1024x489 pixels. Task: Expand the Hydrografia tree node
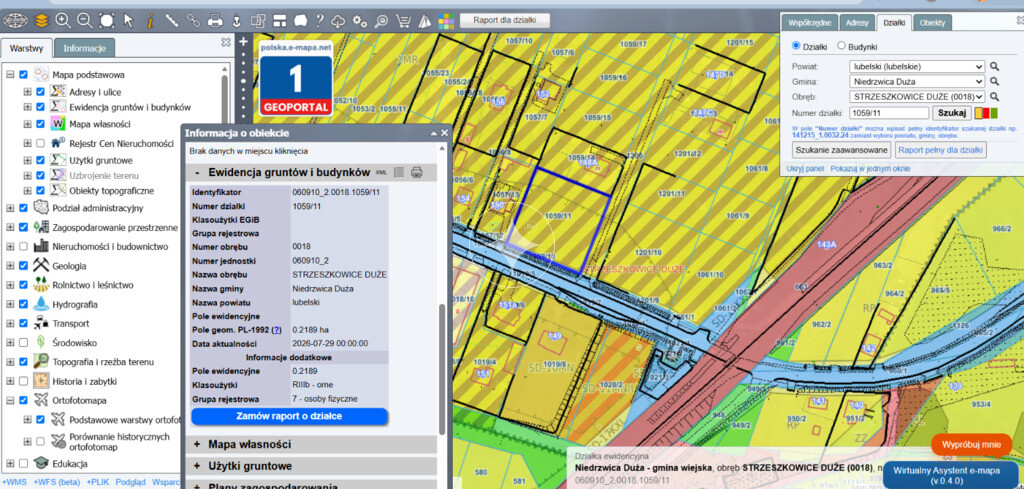coord(10,304)
